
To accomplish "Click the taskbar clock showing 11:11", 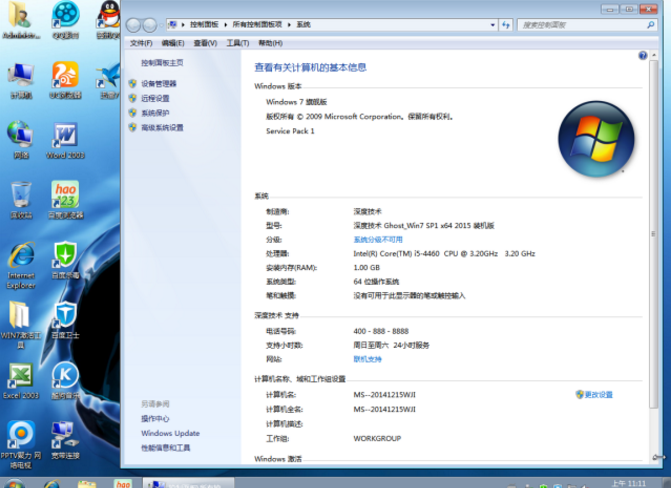I will (x=628, y=483).
